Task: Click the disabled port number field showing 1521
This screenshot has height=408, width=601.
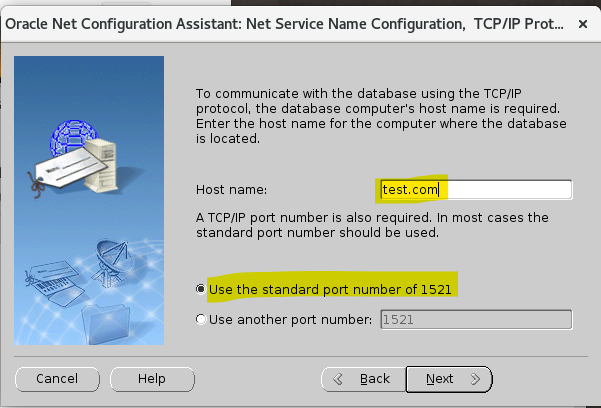Action: coord(476,319)
